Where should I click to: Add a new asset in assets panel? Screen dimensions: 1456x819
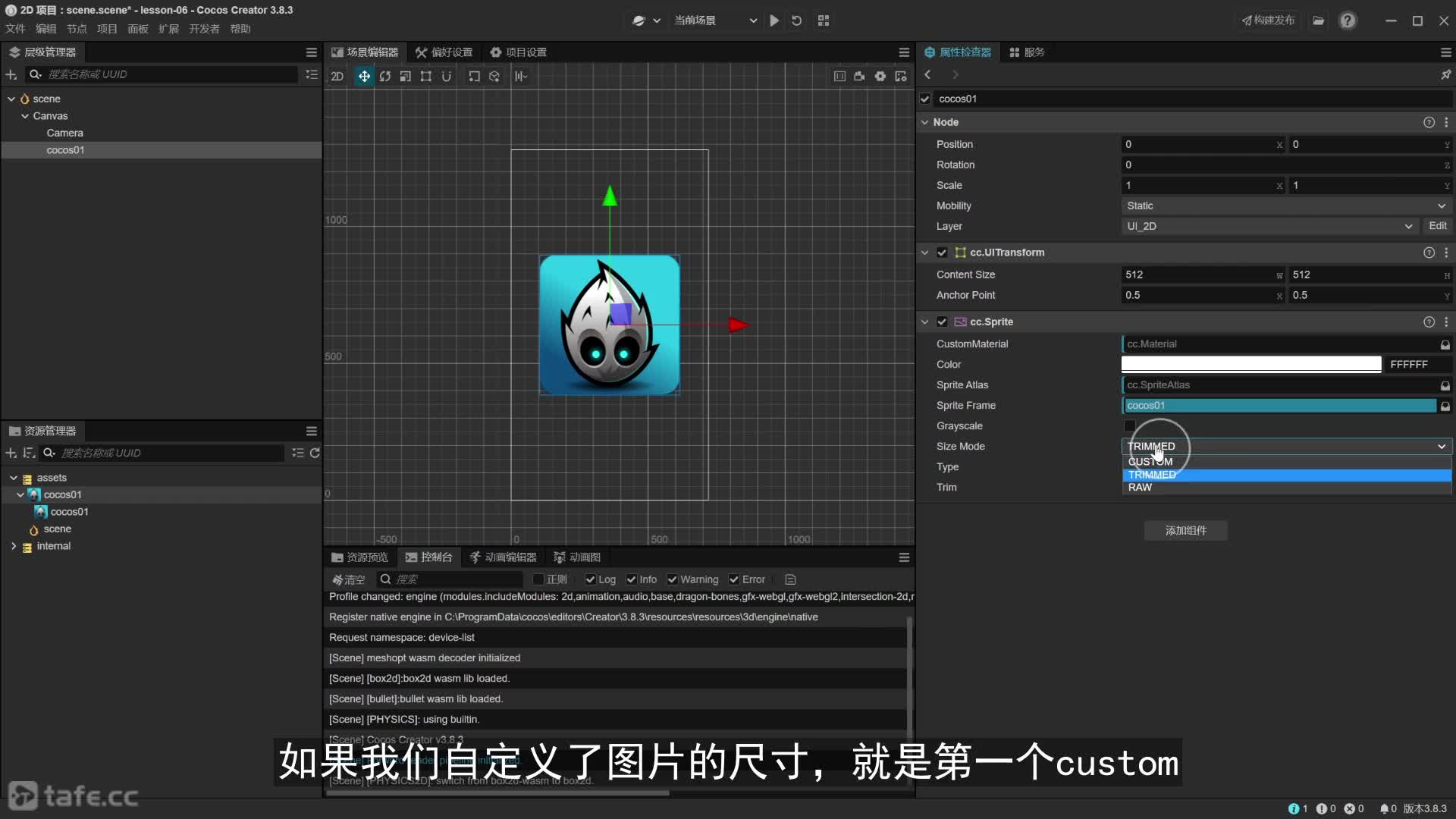[x=11, y=453]
